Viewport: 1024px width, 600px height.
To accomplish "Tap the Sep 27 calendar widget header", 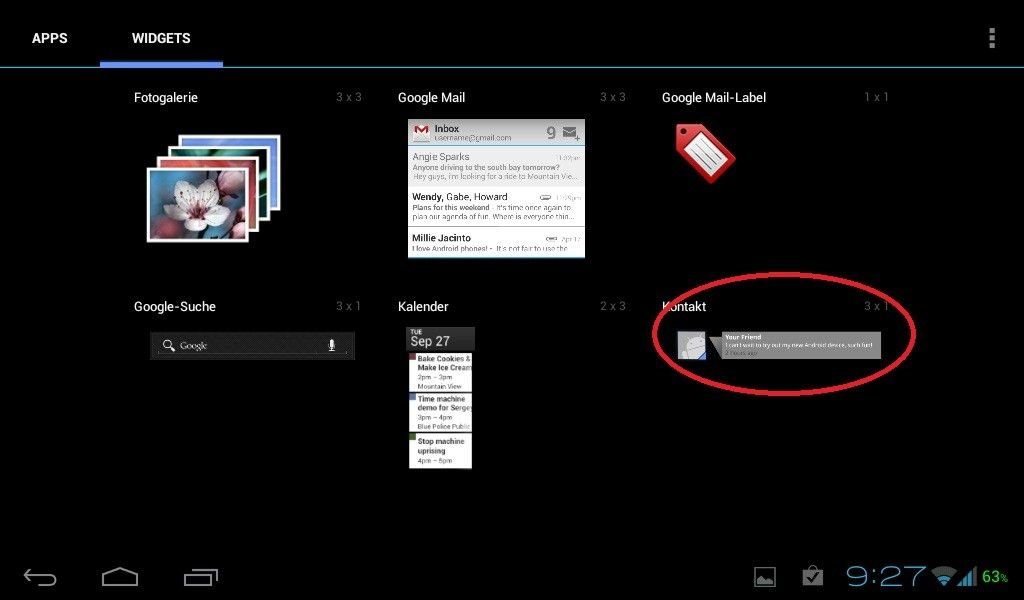I will [x=440, y=339].
